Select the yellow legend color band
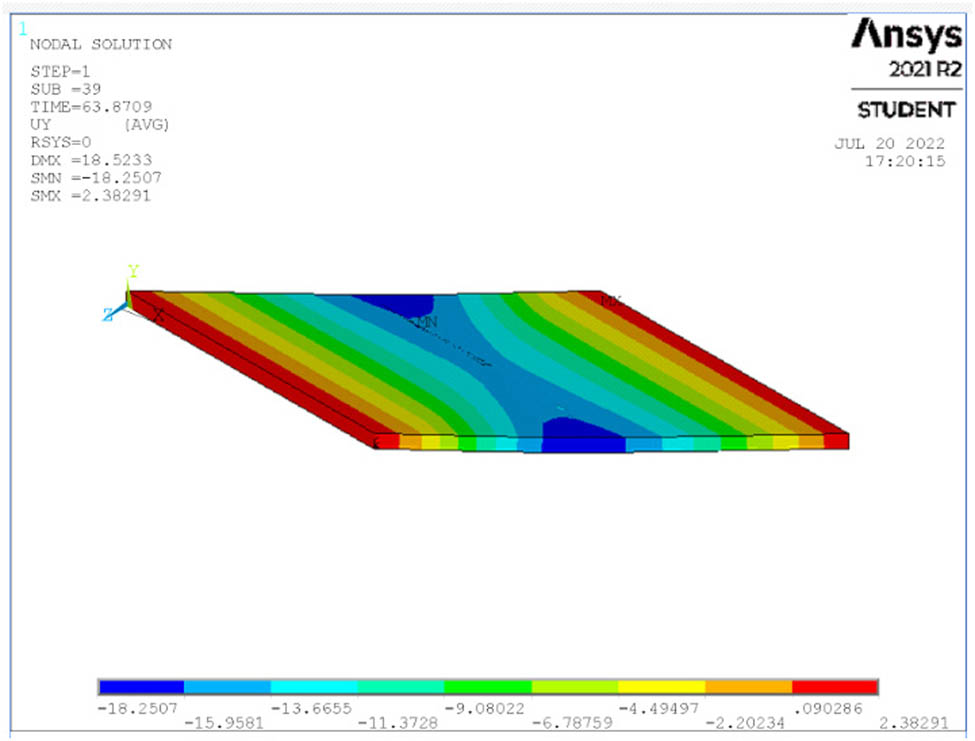The image size is (975, 741). click(661, 687)
